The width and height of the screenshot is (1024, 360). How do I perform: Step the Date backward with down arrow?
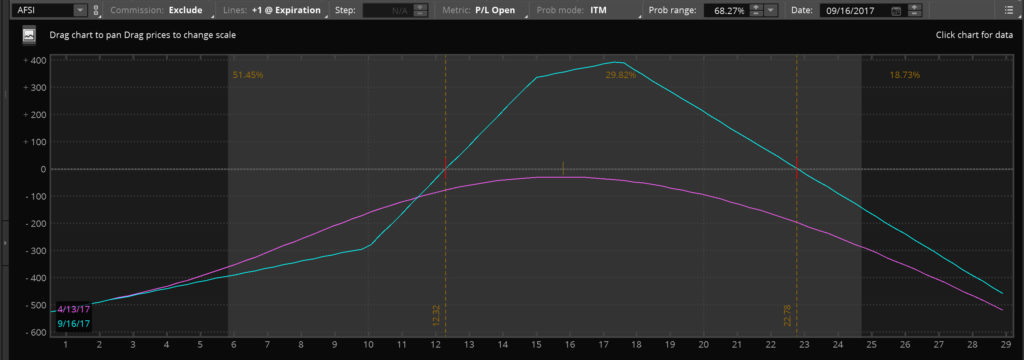coord(914,14)
